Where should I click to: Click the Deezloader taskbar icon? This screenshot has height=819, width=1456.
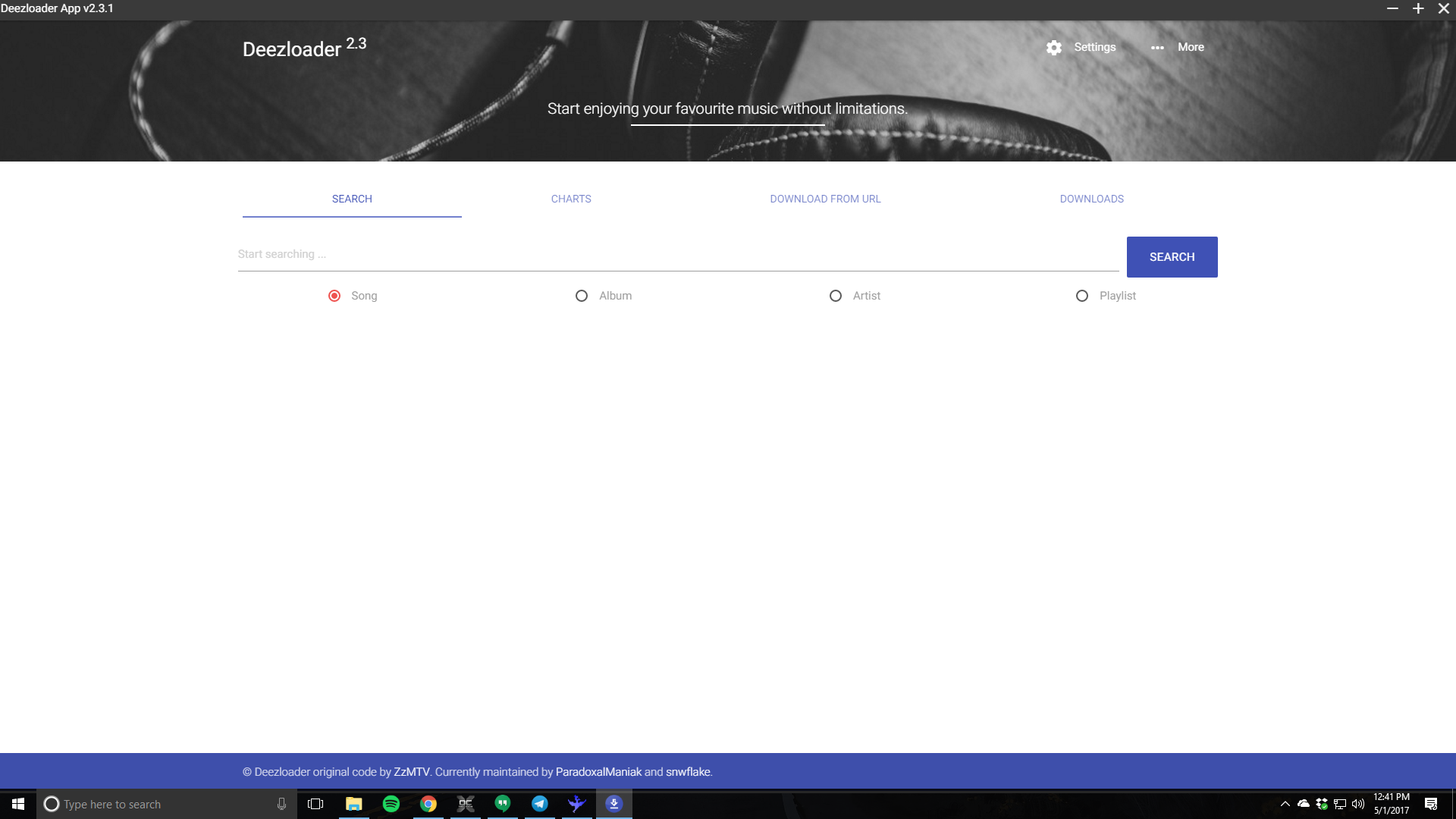pos(614,804)
